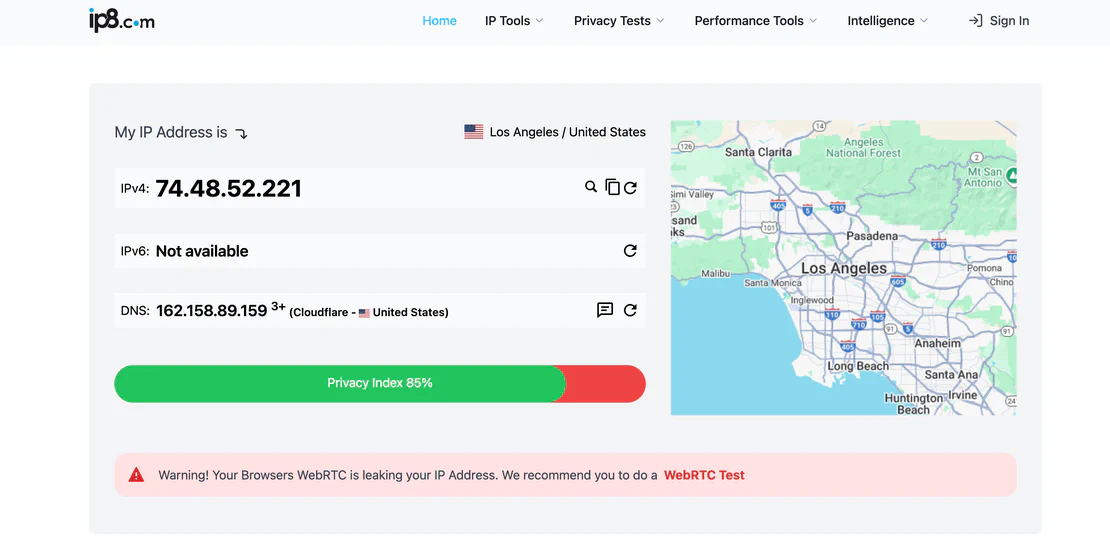The width and height of the screenshot is (1110, 539).
Task: Click the Los Angeles map
Action: coord(843,267)
